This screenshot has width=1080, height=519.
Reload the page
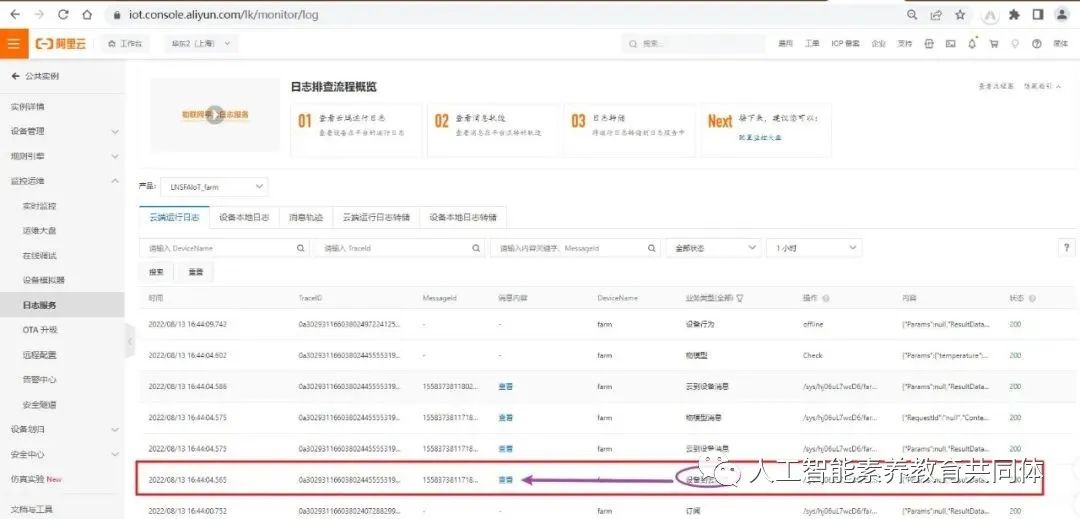coord(63,14)
